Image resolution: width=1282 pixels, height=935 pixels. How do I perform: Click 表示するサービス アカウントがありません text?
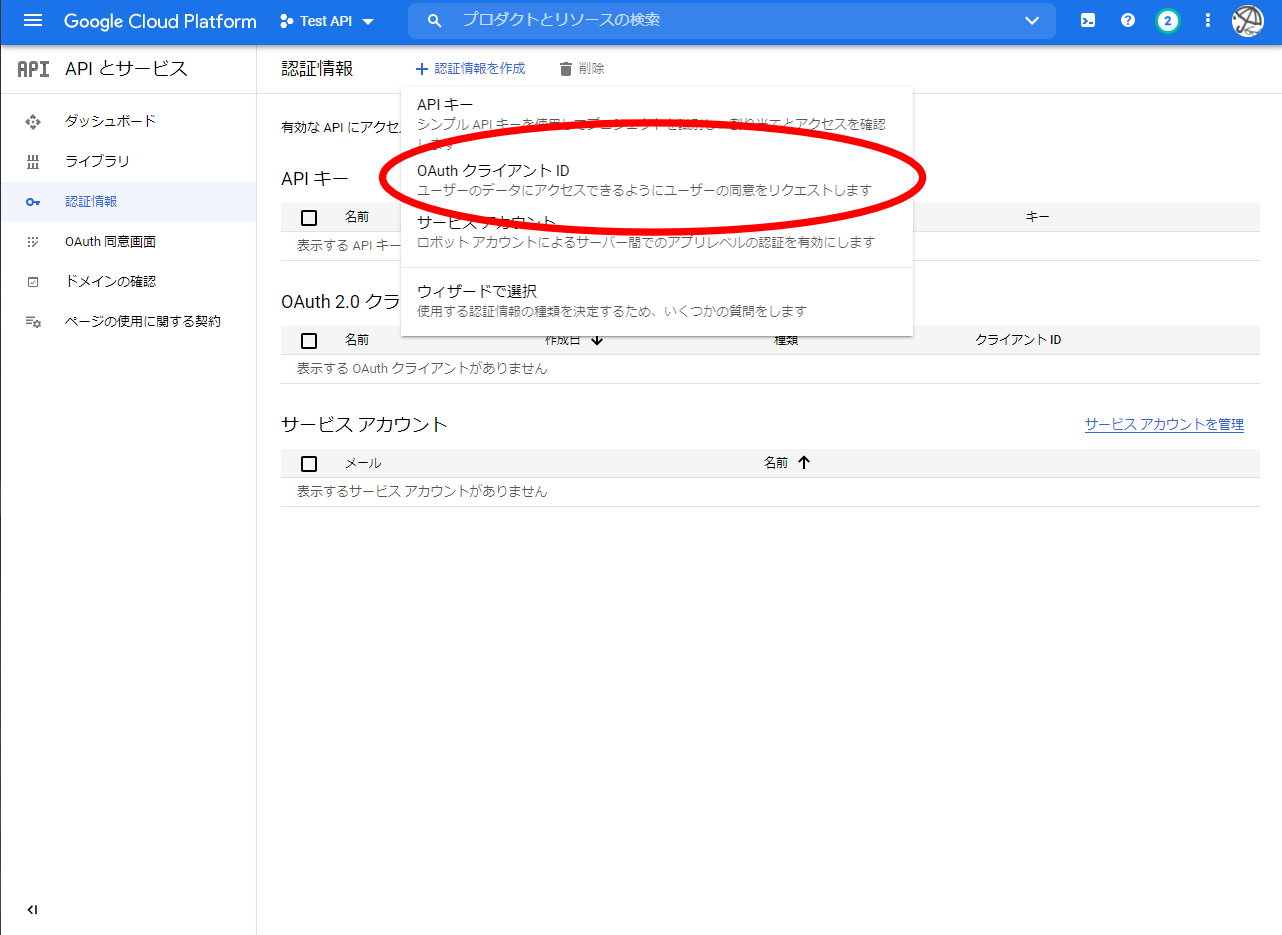(422, 492)
